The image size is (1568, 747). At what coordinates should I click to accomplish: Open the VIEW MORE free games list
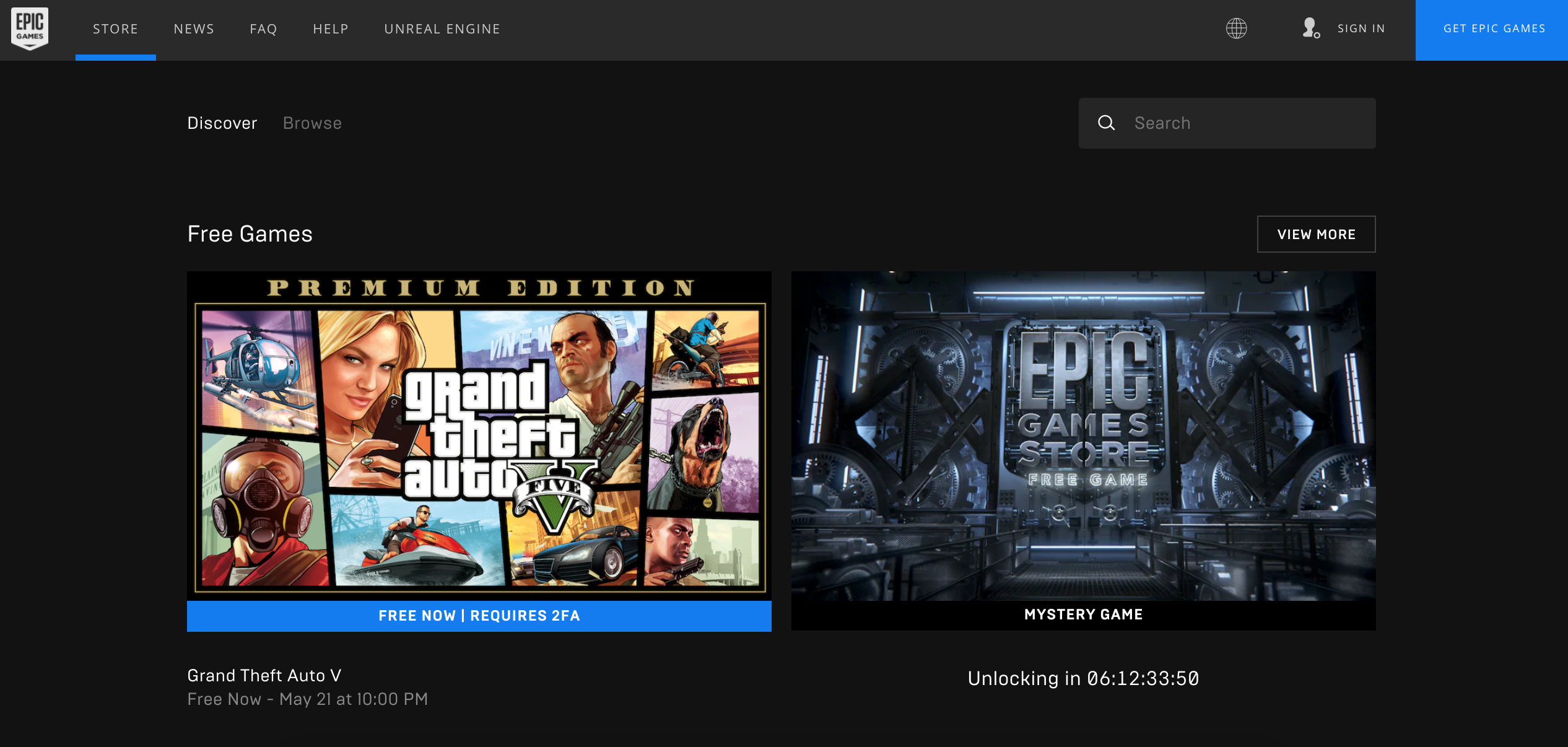click(x=1315, y=234)
